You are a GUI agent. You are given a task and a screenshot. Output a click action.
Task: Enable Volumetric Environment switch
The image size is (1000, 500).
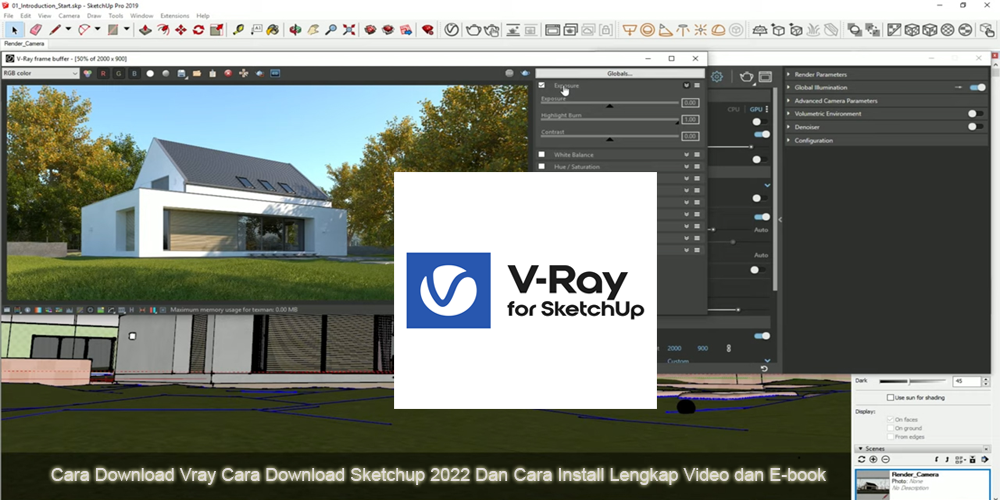(x=976, y=114)
